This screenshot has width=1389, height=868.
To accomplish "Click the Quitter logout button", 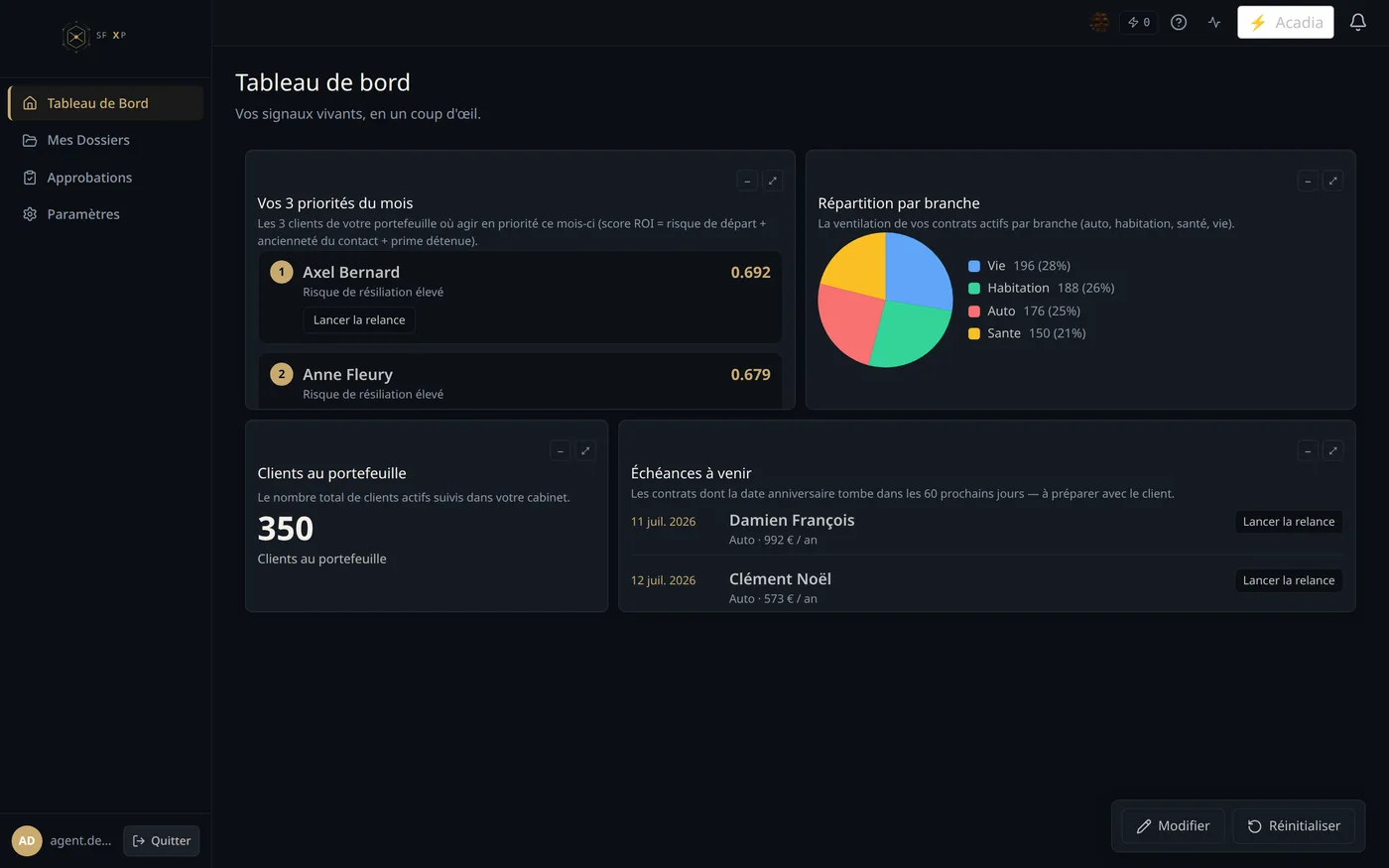I will point(162,840).
